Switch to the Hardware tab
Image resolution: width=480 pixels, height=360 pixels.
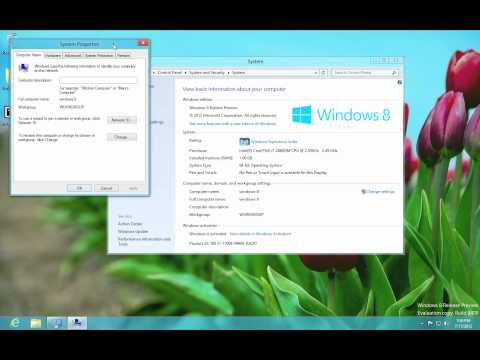point(53,55)
